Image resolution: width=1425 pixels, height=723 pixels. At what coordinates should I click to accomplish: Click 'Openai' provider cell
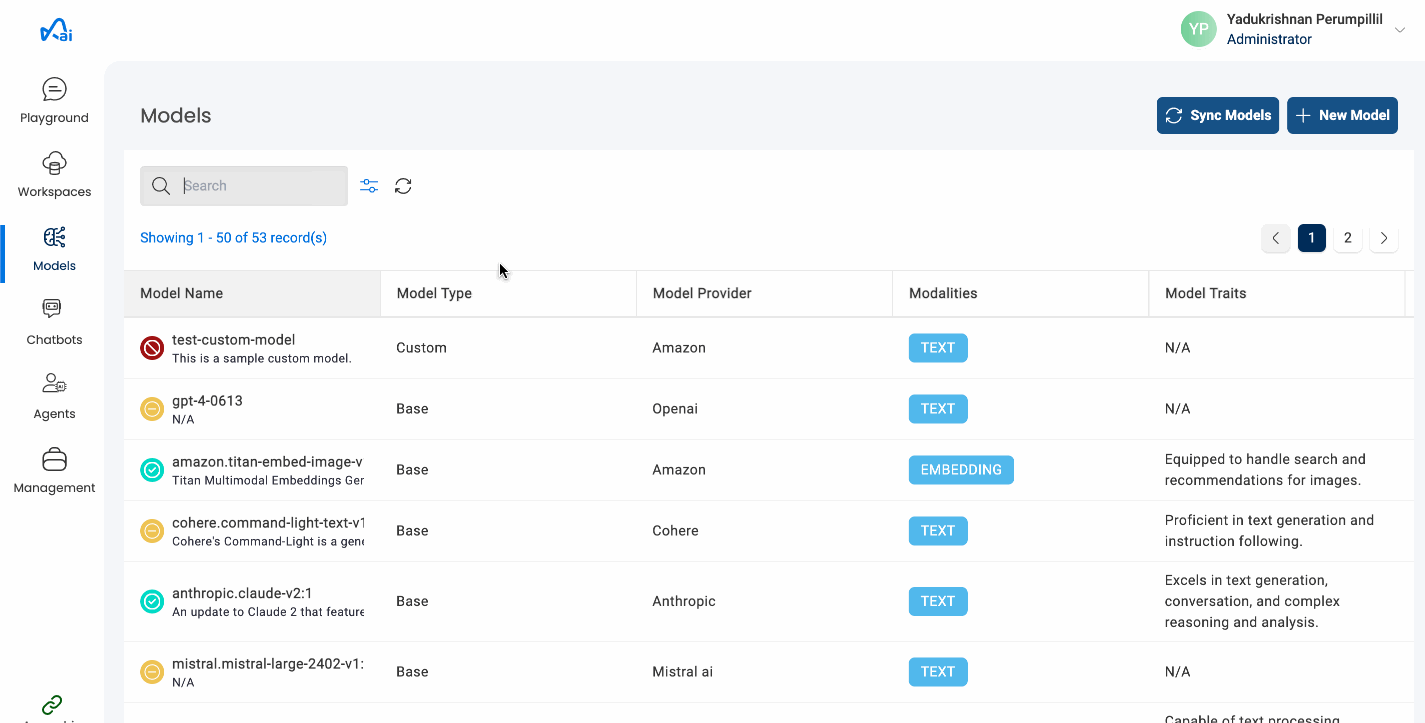[x=675, y=409]
